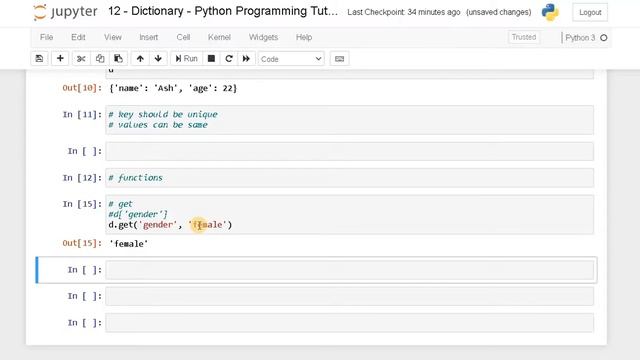Open the File menu
This screenshot has height=360, width=640.
pyautogui.click(x=47, y=37)
